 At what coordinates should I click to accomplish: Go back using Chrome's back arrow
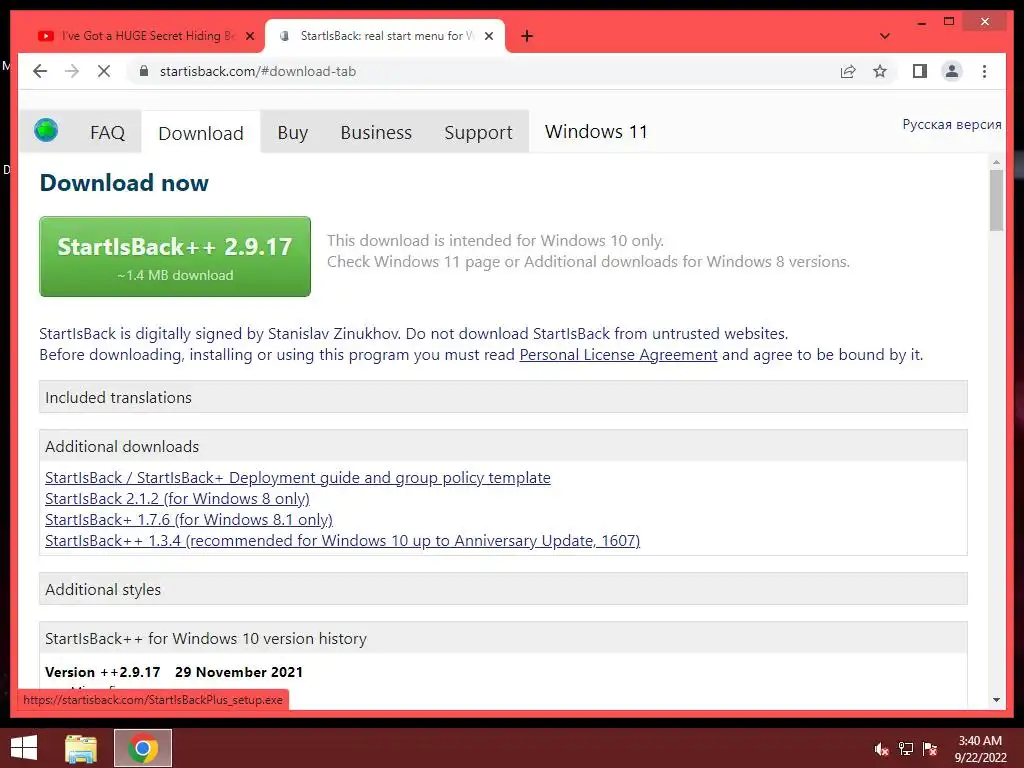pyautogui.click(x=40, y=71)
